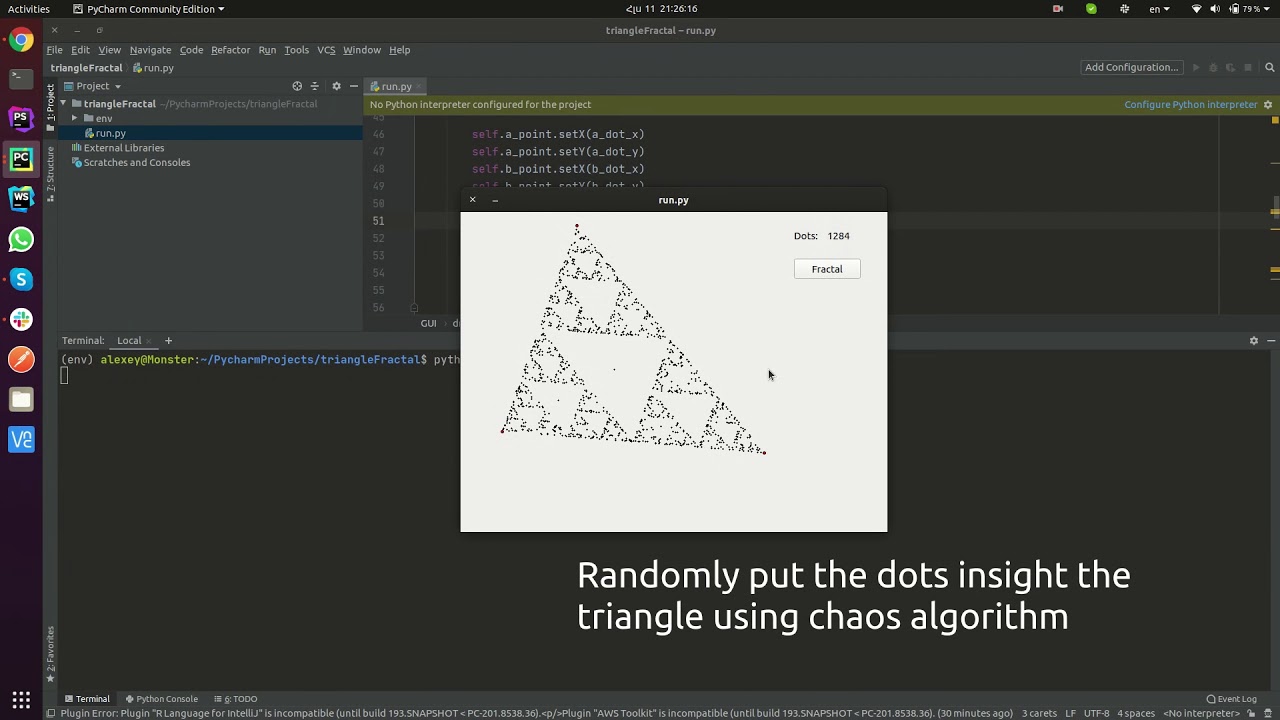Click the disabled Run arrow icon
Image resolution: width=1280 pixels, height=720 pixels.
click(x=1195, y=68)
